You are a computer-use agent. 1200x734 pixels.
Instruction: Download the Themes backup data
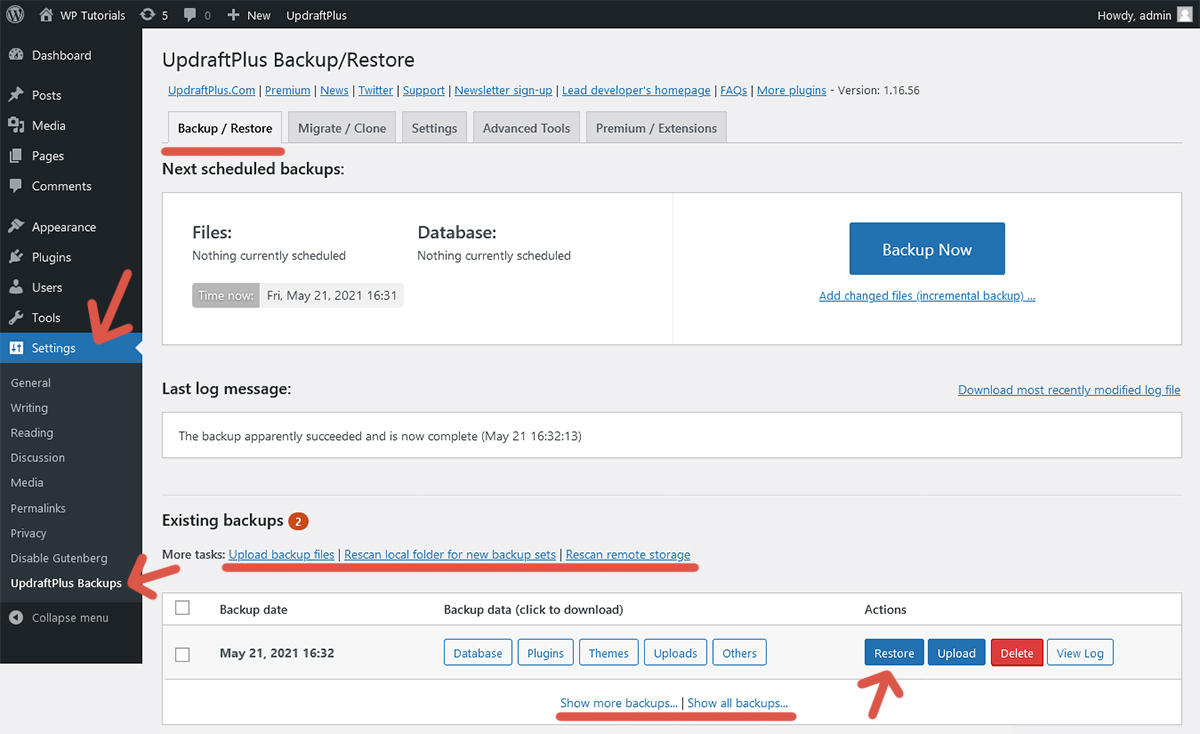tap(608, 653)
